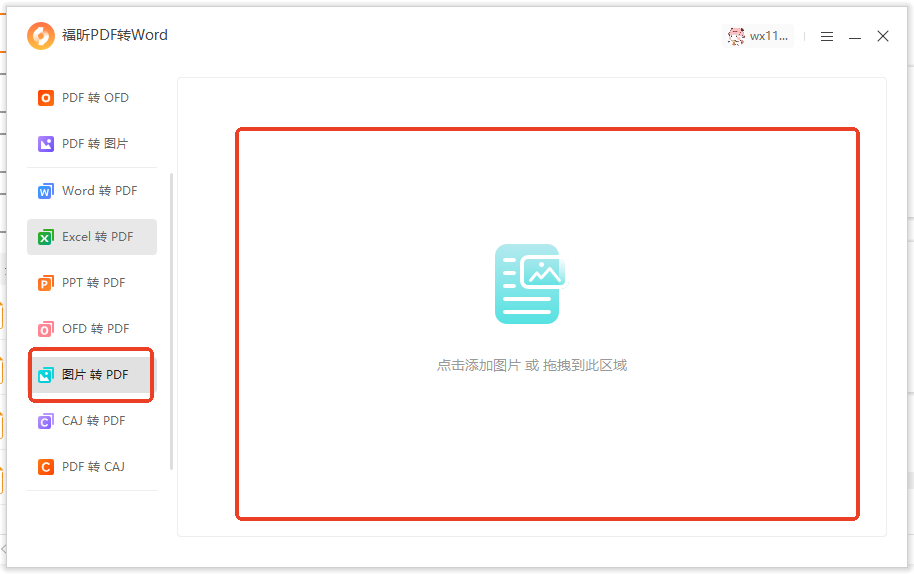Click the orange PDF 转 OFD icon
Screen dimensions: 914x574
pos(45,98)
